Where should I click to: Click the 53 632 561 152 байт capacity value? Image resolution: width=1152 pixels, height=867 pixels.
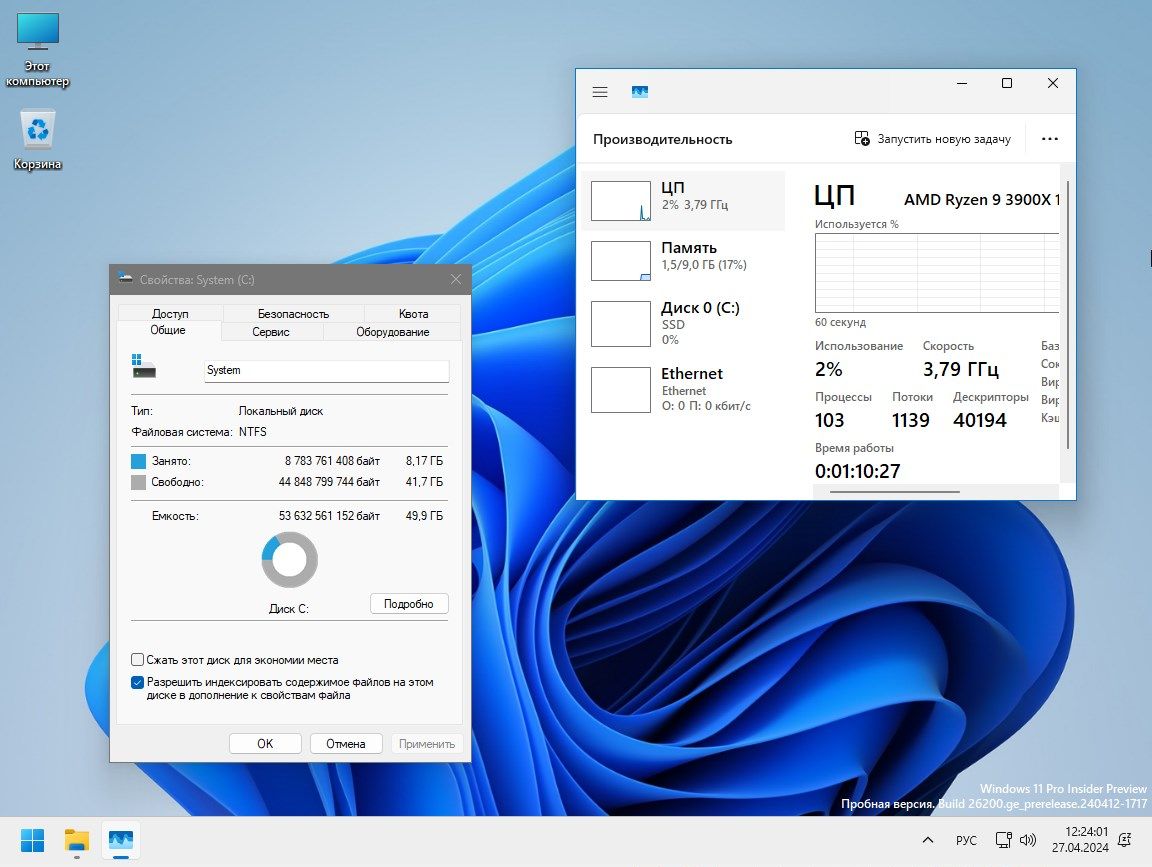(329, 516)
